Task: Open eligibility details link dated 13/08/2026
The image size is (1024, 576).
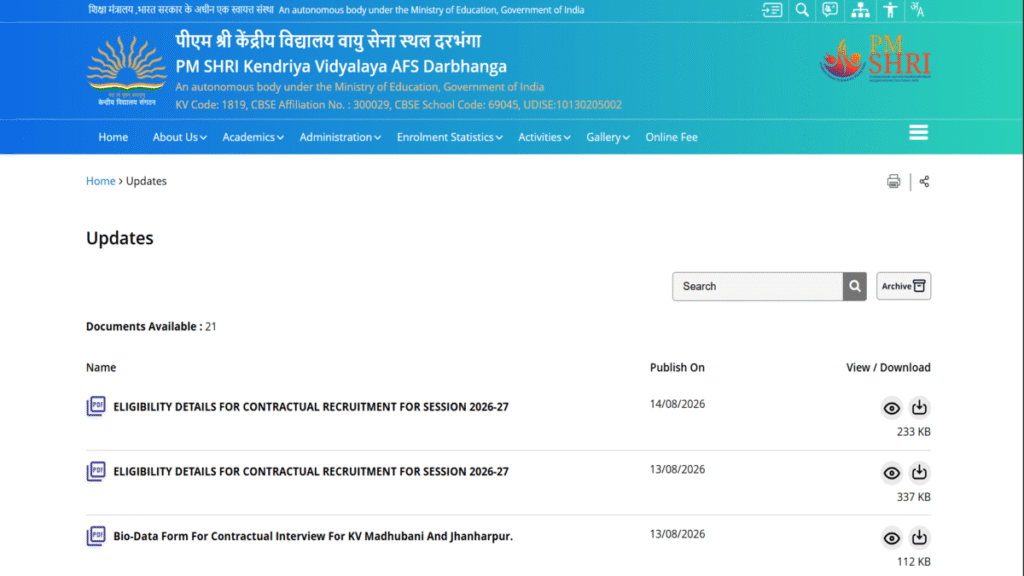Action: [311, 471]
